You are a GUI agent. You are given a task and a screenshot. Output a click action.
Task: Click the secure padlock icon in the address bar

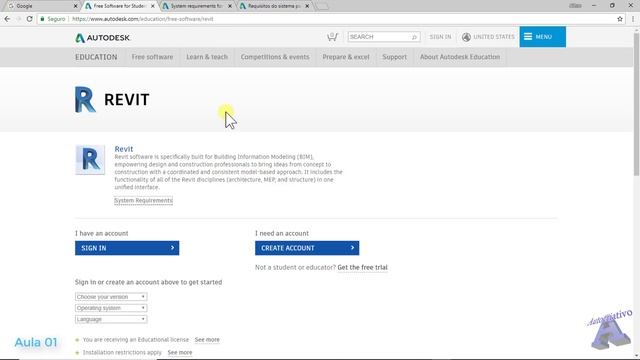[x=42, y=19]
